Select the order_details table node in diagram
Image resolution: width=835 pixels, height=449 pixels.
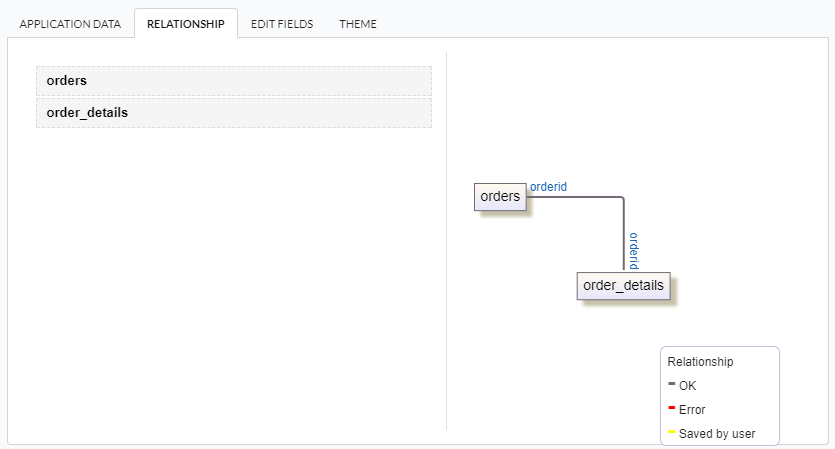click(623, 286)
